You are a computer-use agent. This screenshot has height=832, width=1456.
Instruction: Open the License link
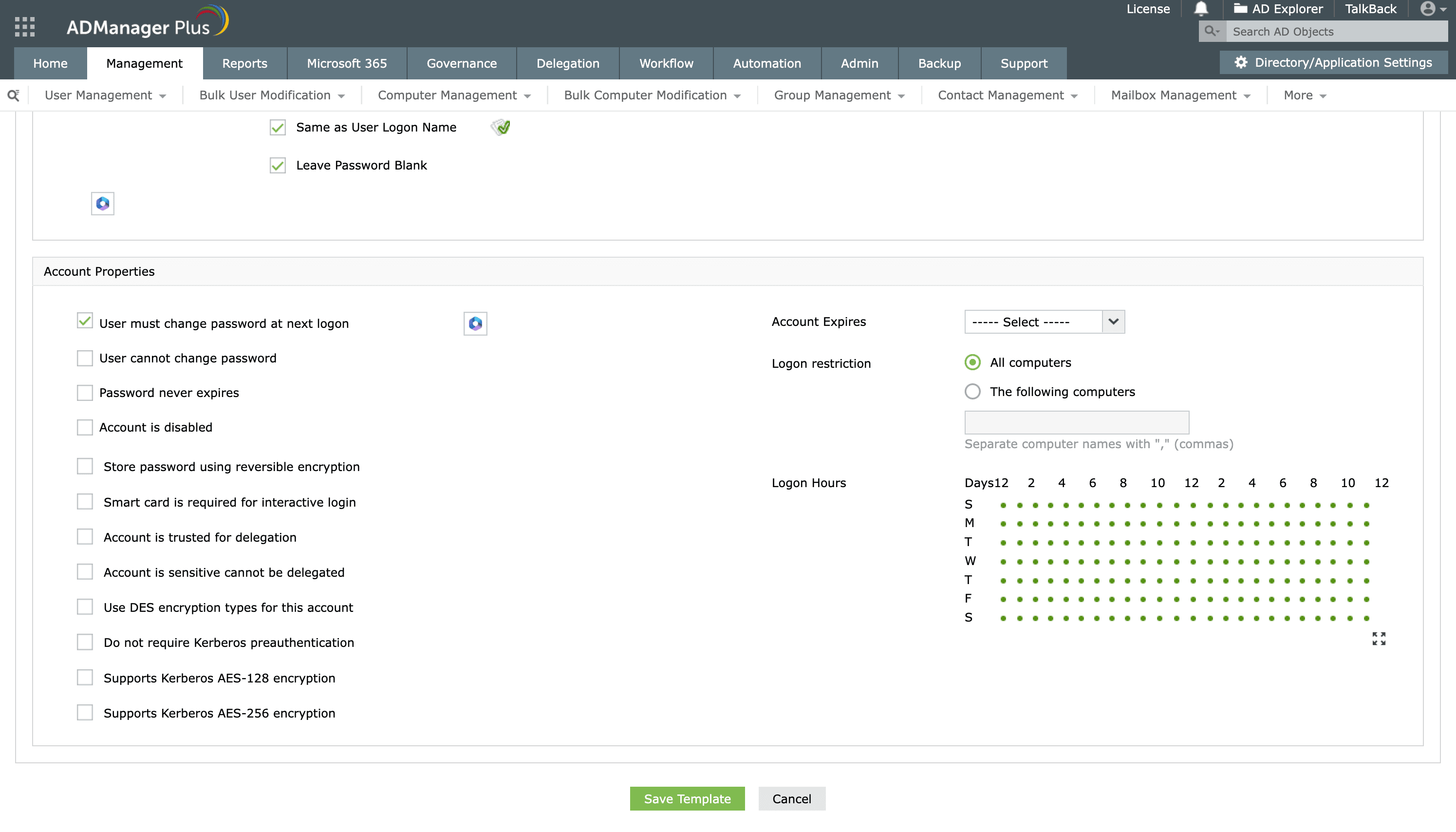1148,9
